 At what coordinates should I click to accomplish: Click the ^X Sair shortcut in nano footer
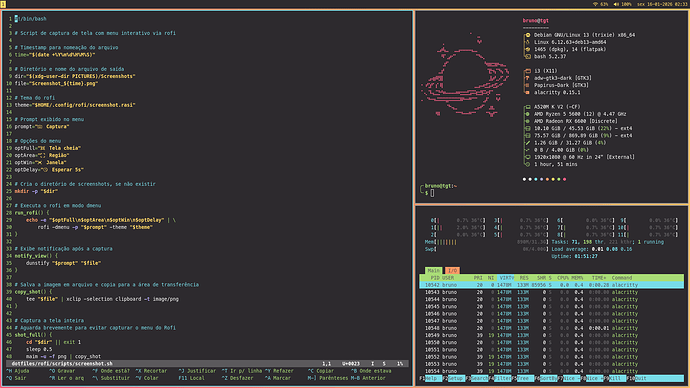[x=16, y=378]
